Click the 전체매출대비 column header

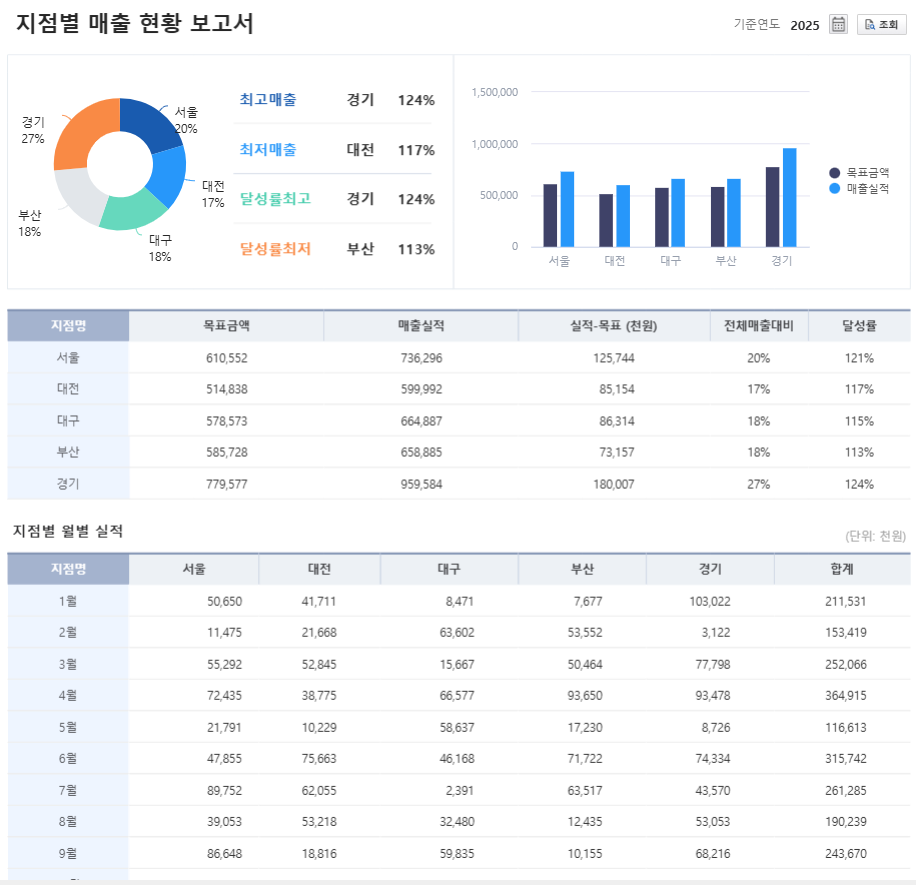[x=758, y=326]
